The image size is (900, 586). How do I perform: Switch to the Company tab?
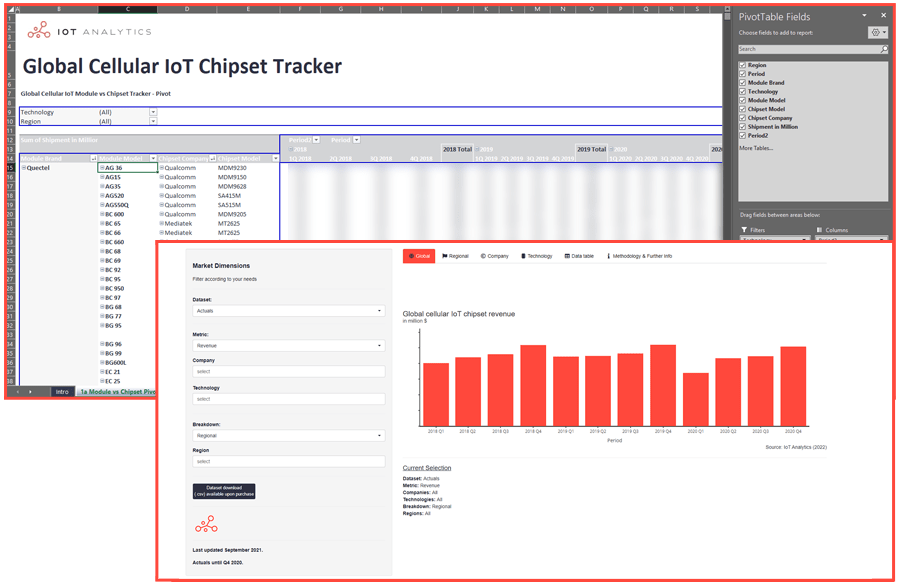pos(495,257)
